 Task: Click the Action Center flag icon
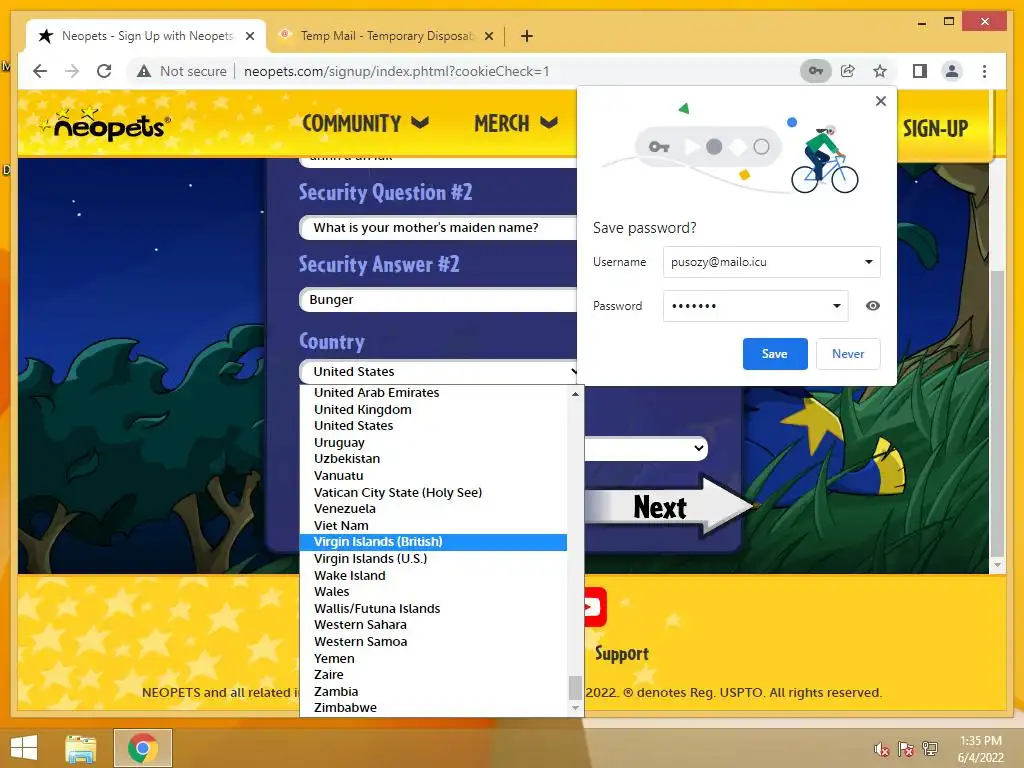click(x=906, y=749)
